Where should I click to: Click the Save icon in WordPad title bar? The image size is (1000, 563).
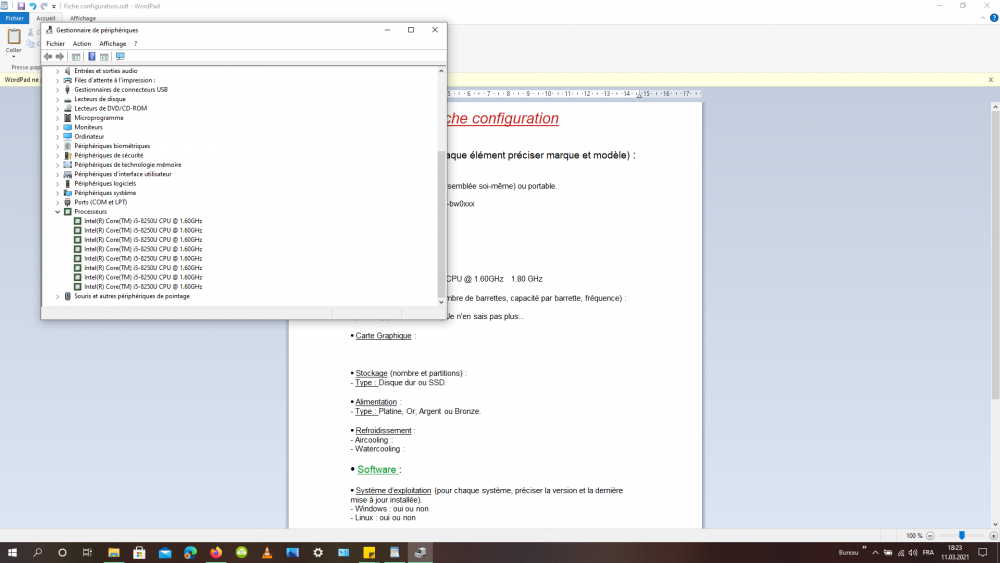[x=21, y=6]
